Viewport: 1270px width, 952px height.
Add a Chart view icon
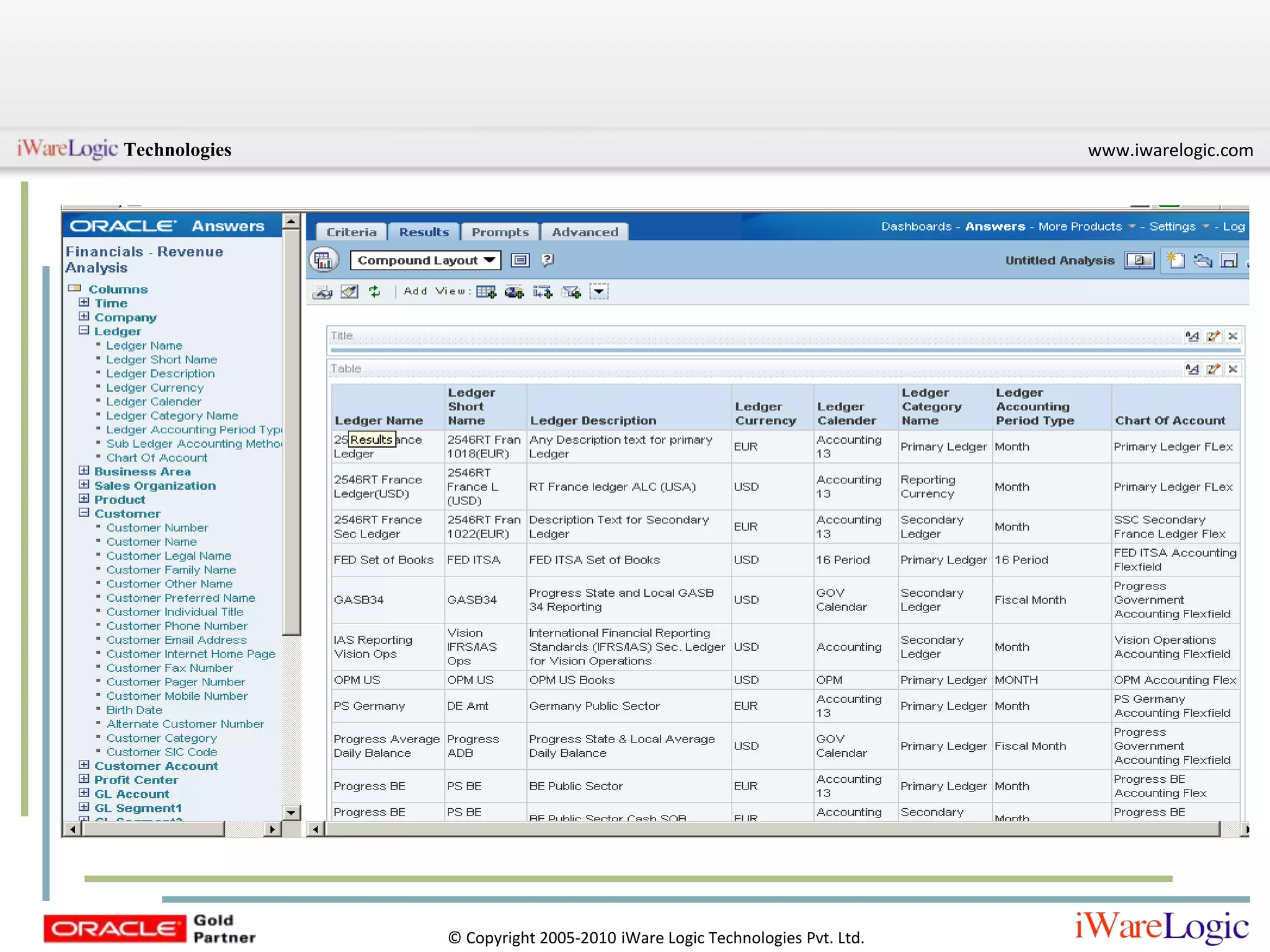pyautogui.click(x=514, y=292)
